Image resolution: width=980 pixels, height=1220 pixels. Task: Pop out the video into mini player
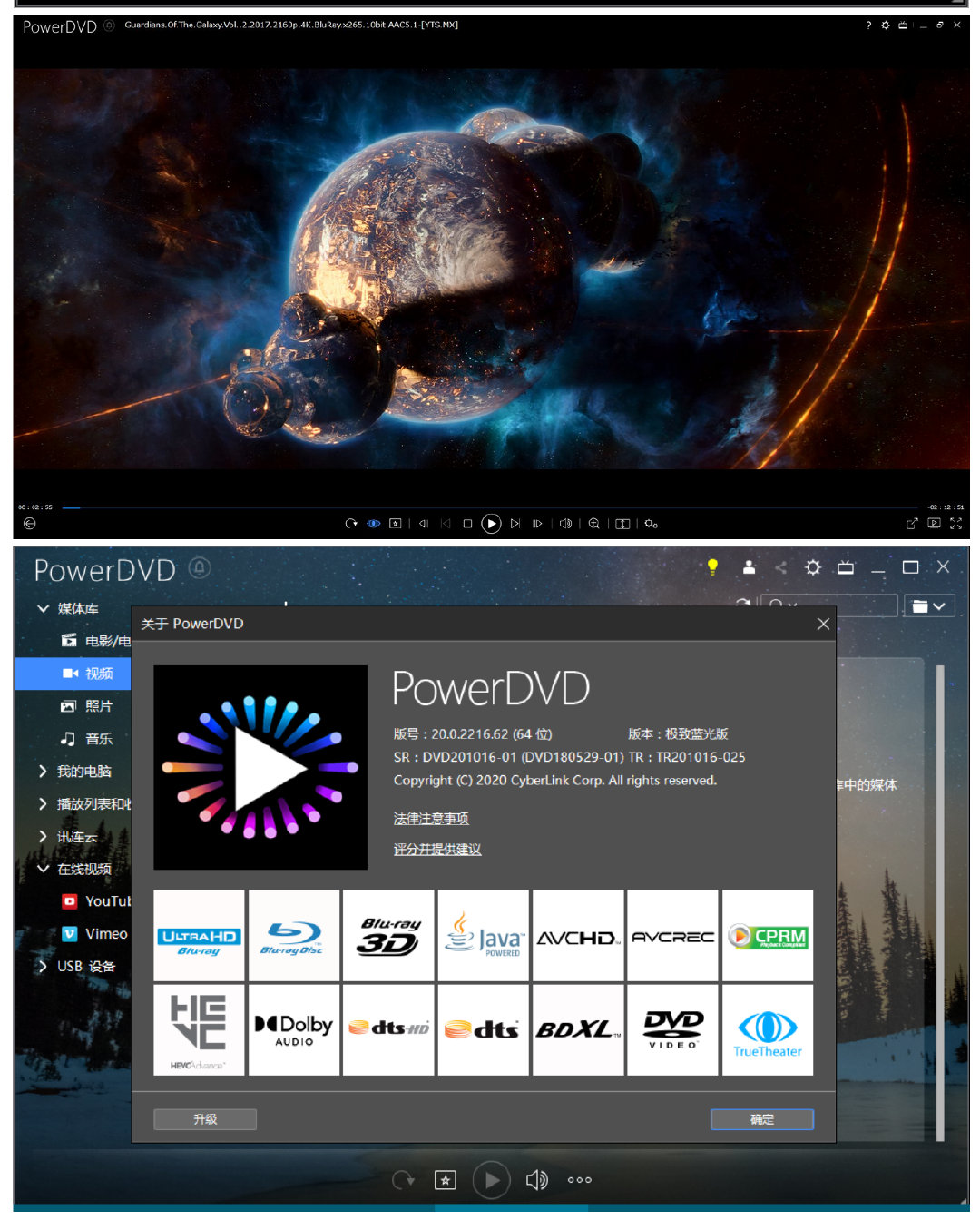912,524
